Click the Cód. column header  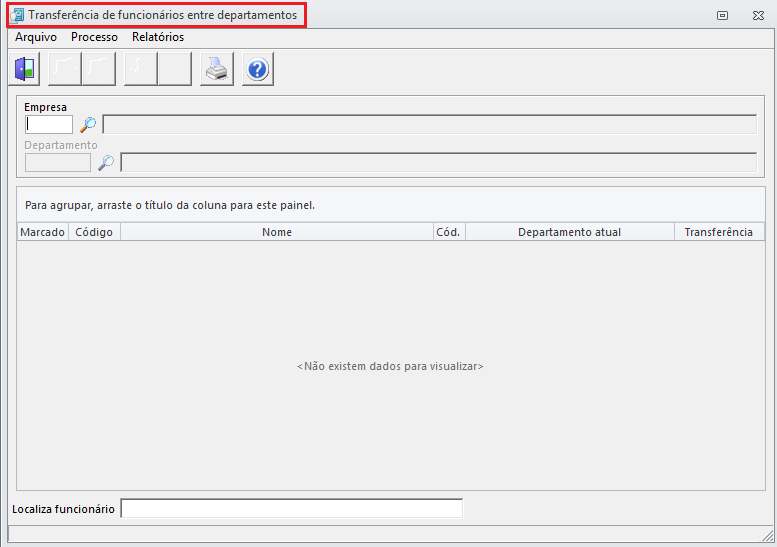coord(449,232)
